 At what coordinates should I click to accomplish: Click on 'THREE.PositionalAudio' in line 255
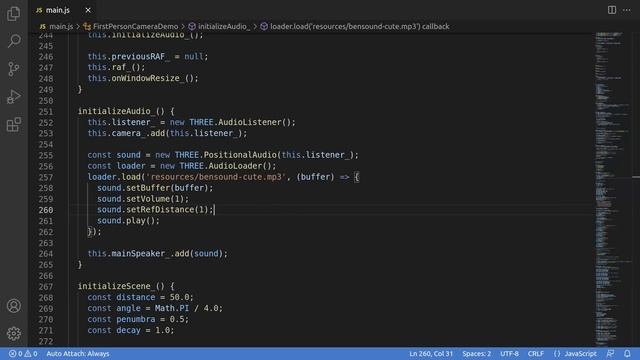225,155
